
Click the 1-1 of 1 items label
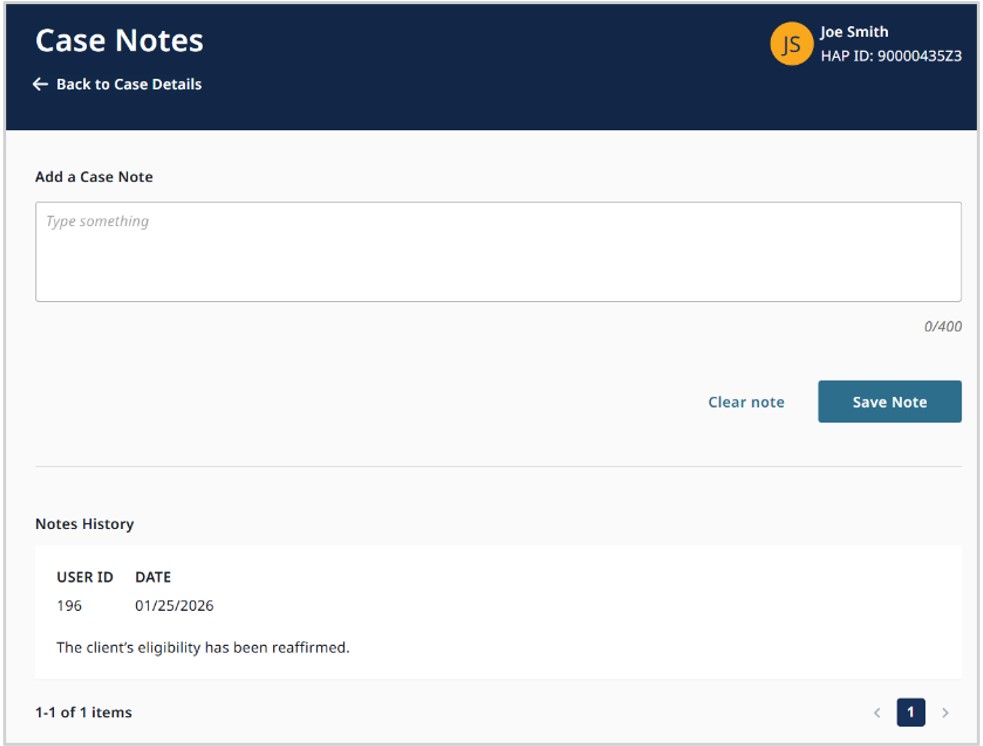click(83, 713)
